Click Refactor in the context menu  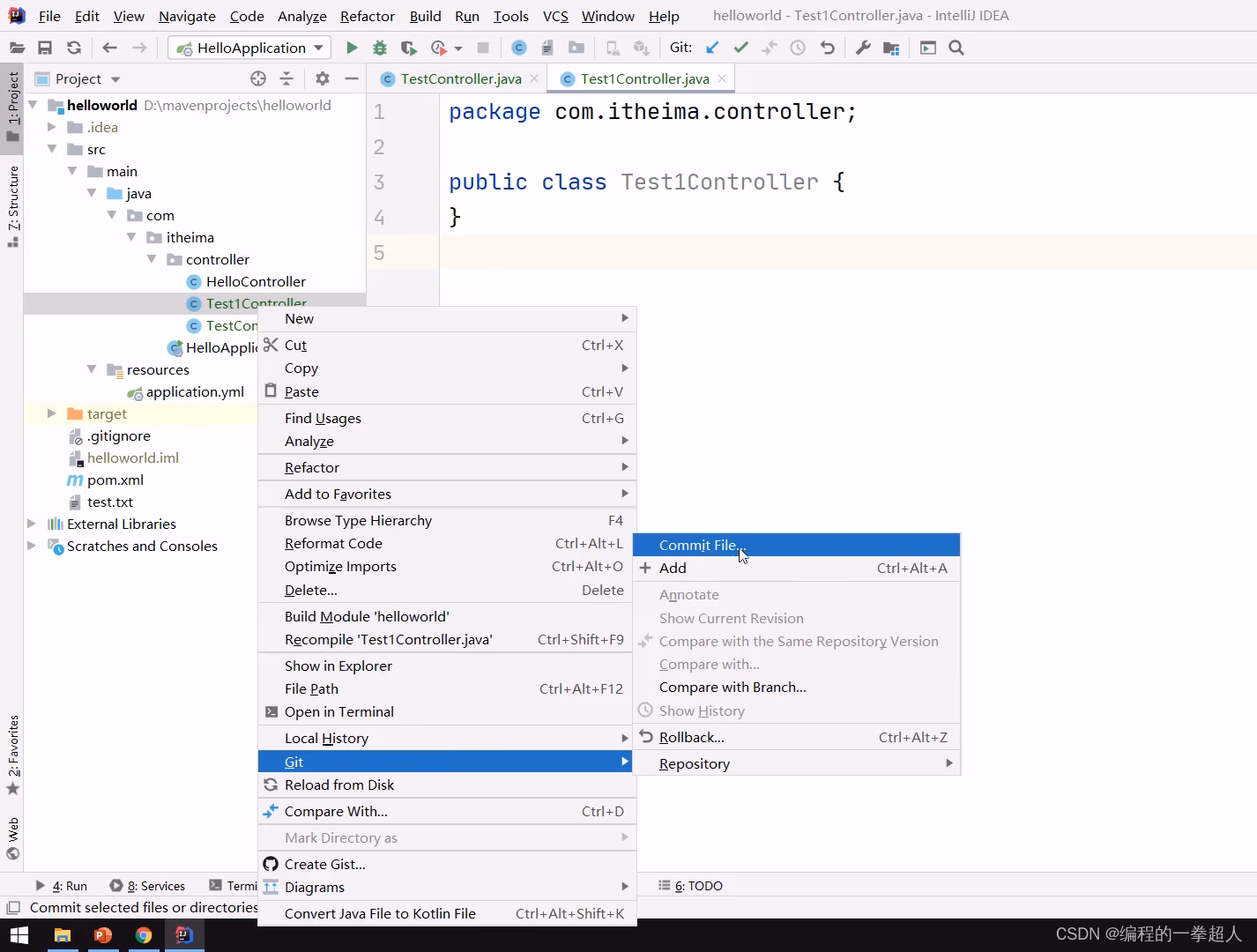click(447, 467)
